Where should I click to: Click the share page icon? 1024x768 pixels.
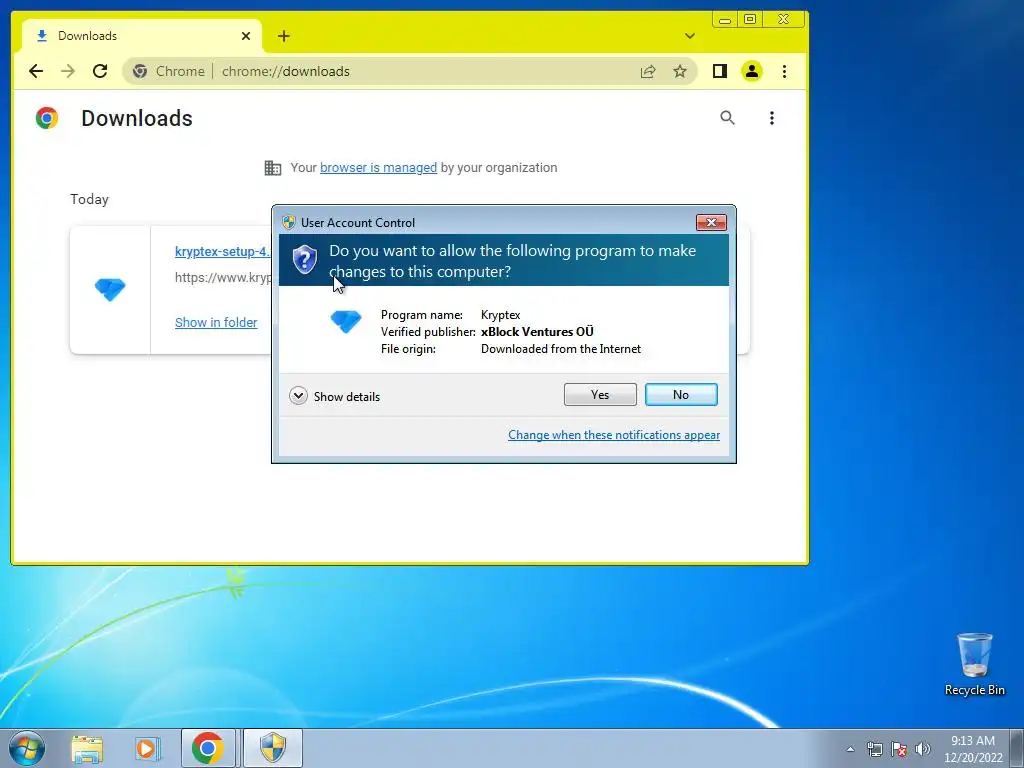pyautogui.click(x=648, y=71)
